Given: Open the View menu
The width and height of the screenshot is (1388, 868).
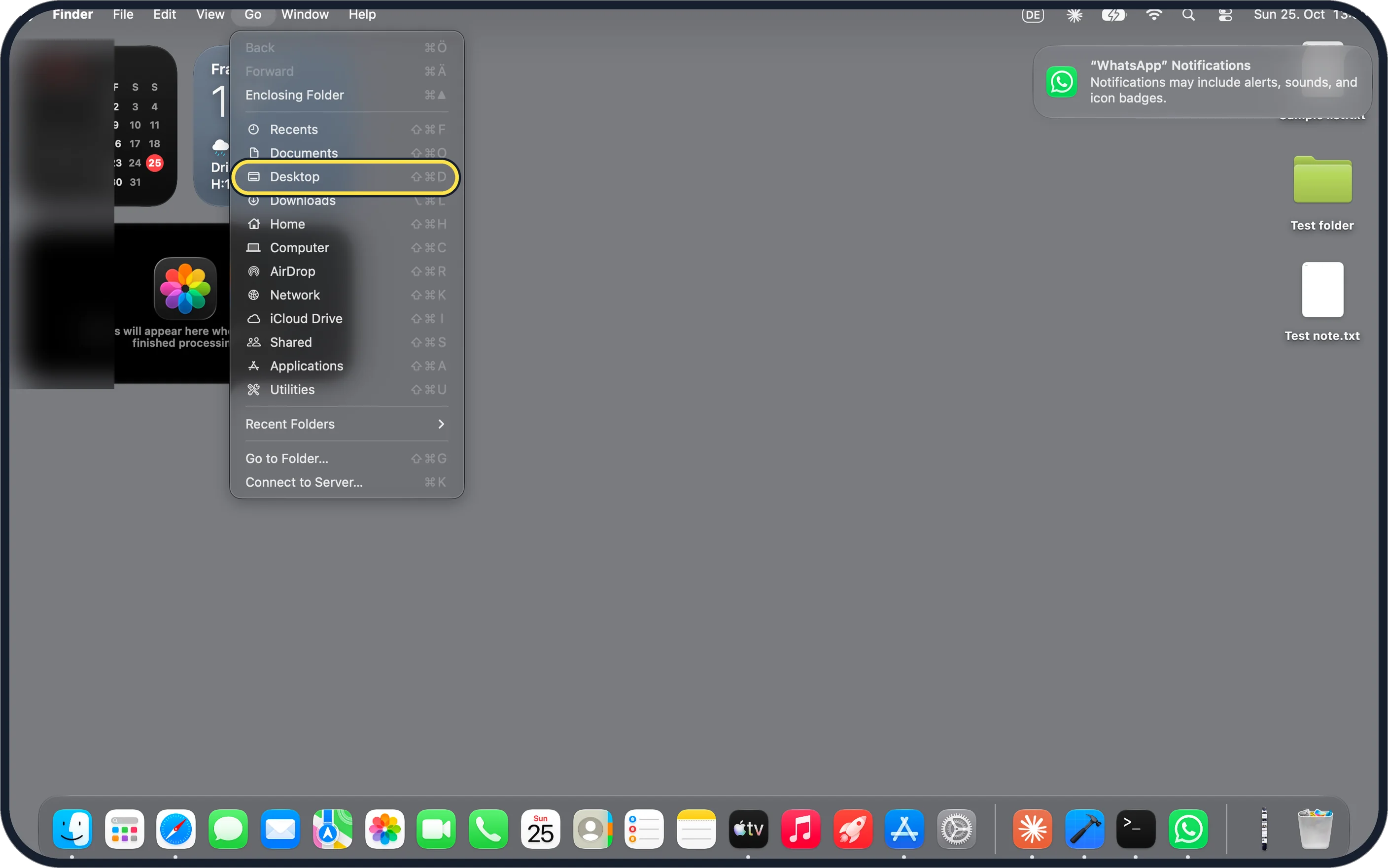Looking at the screenshot, I should pos(210,14).
